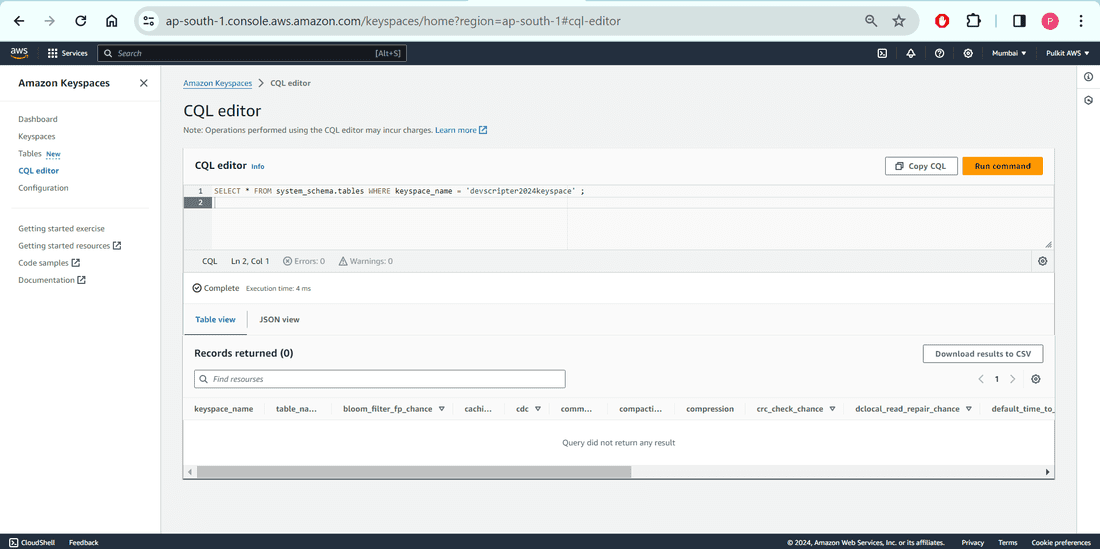Bookmark this page with the star icon
This screenshot has height=549, width=1100.
click(x=899, y=21)
